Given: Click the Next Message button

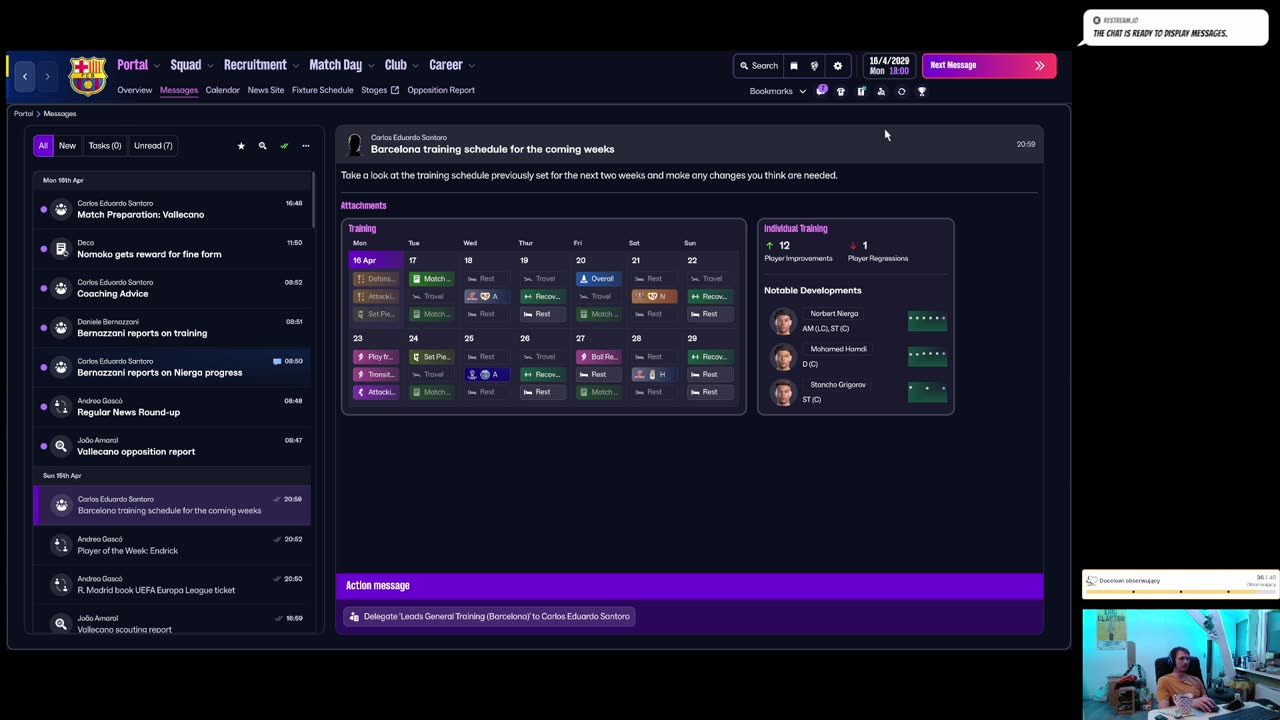Looking at the screenshot, I should coord(988,66).
